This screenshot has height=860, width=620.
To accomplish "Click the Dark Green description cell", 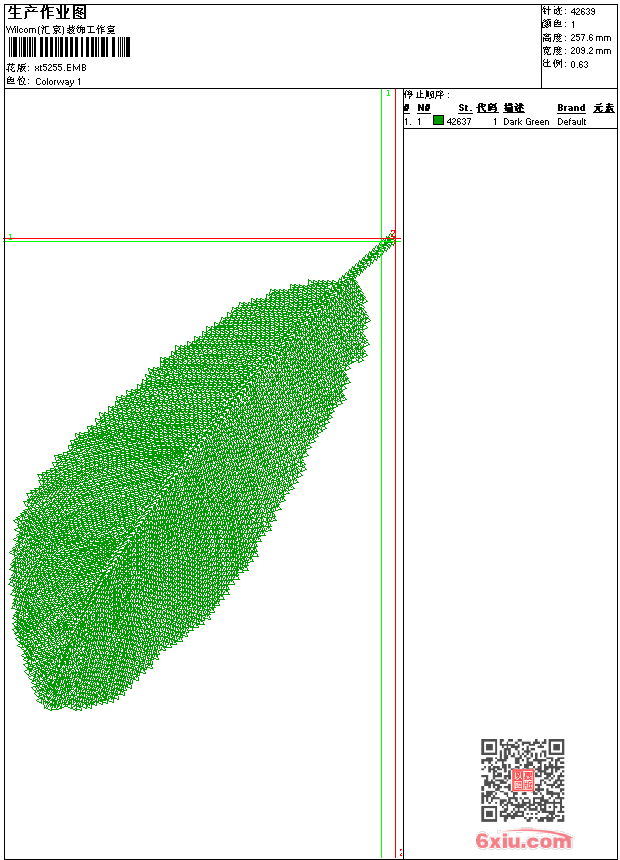I will [526, 122].
